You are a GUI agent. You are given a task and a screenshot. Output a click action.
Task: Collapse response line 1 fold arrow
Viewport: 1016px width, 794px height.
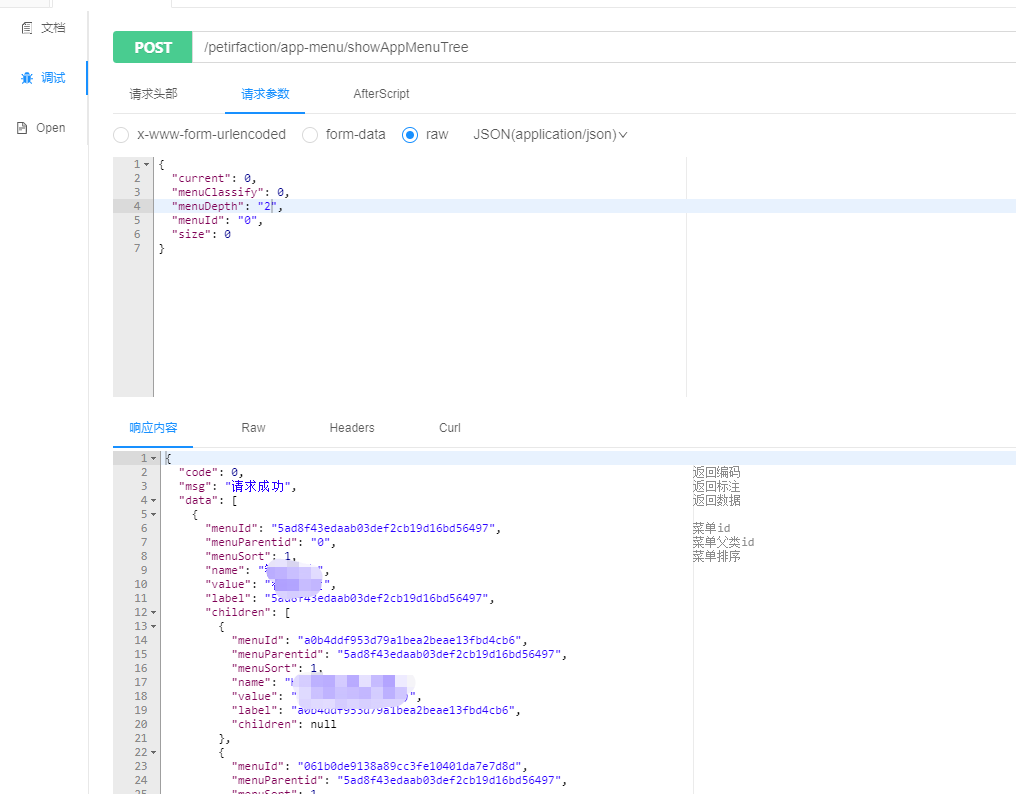coord(154,458)
